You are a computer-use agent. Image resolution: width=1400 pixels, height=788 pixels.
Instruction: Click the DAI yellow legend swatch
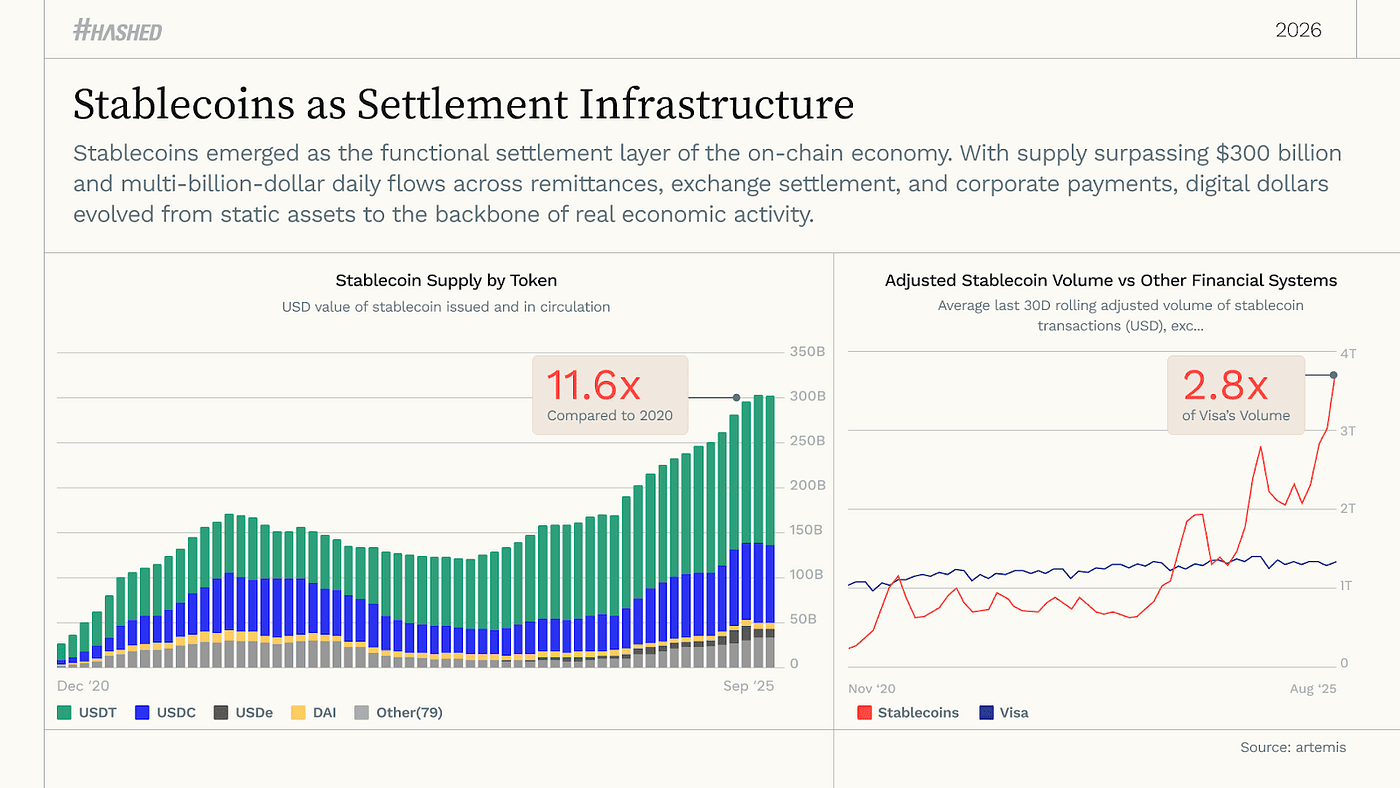pos(298,713)
